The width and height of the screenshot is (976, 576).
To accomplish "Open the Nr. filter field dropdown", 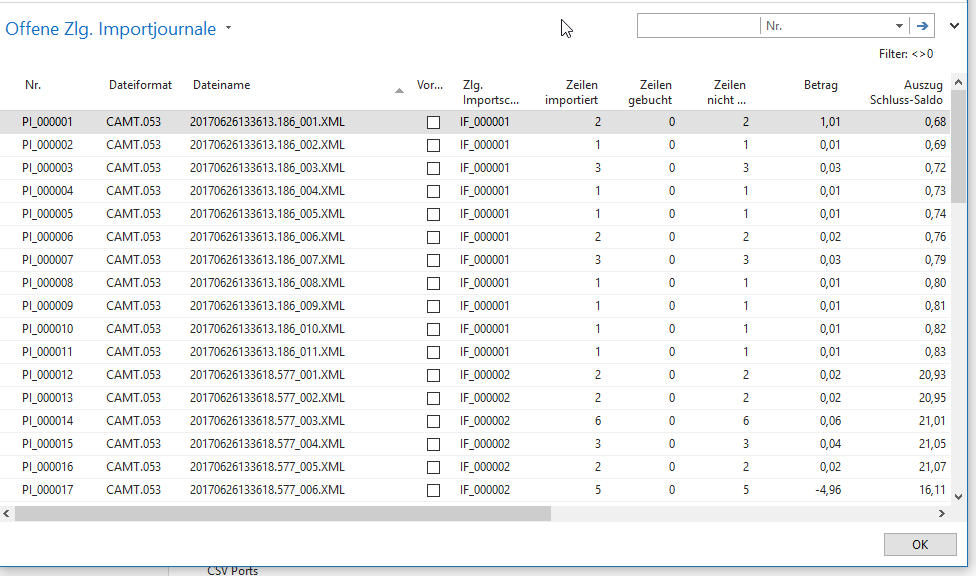I will pos(899,26).
